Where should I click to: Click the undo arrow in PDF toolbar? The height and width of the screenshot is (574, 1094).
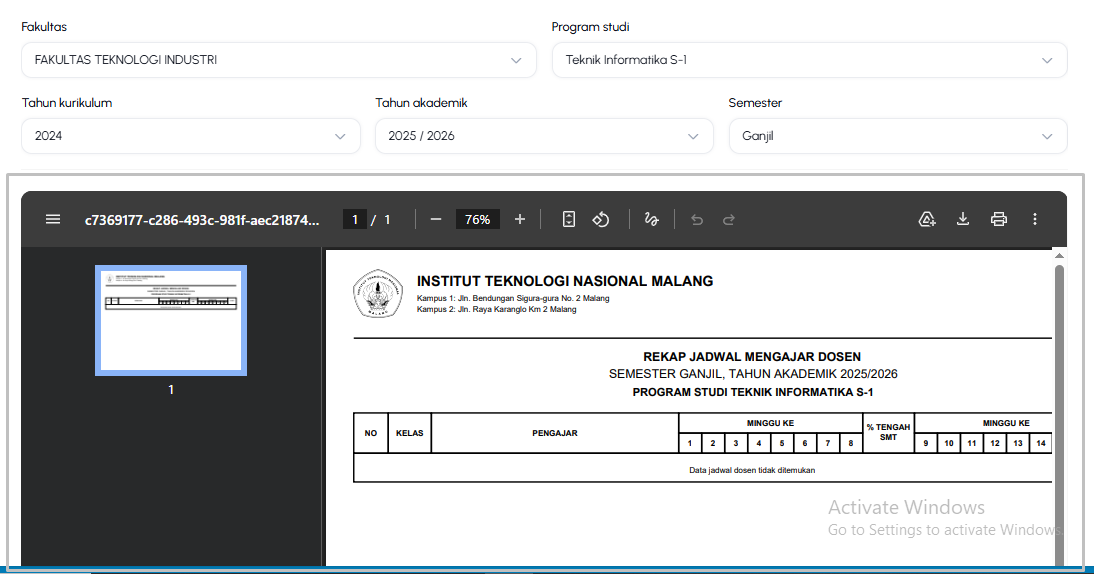(x=697, y=220)
